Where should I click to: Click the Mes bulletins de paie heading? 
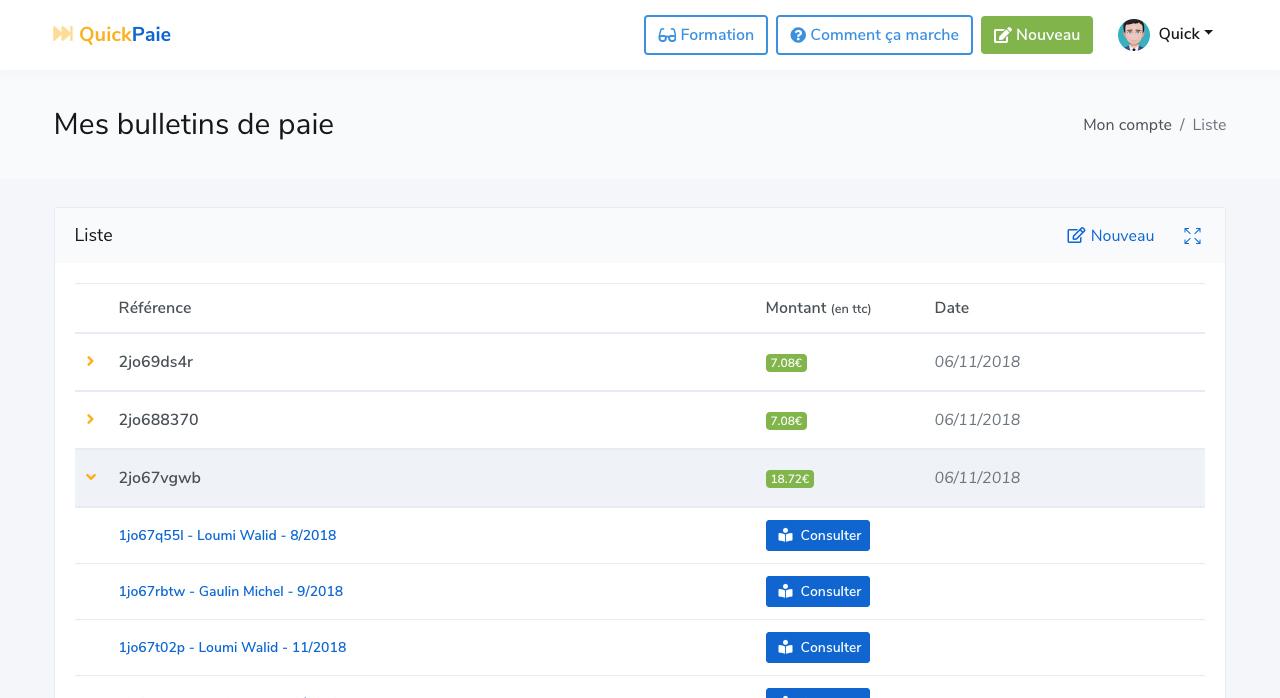(x=194, y=125)
